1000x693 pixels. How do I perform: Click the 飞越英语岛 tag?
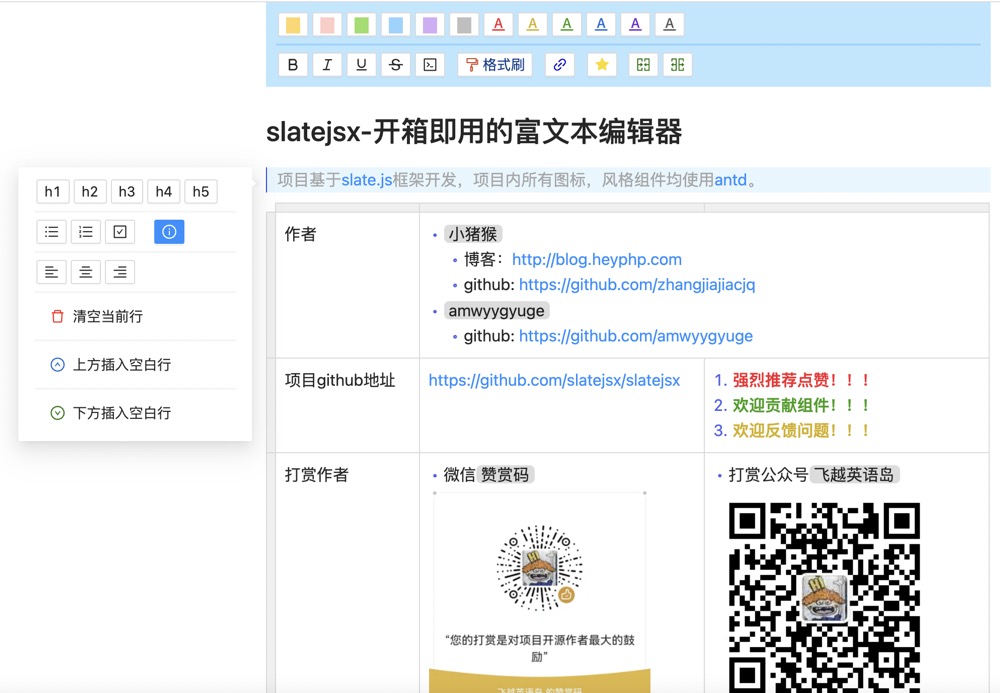coord(855,474)
